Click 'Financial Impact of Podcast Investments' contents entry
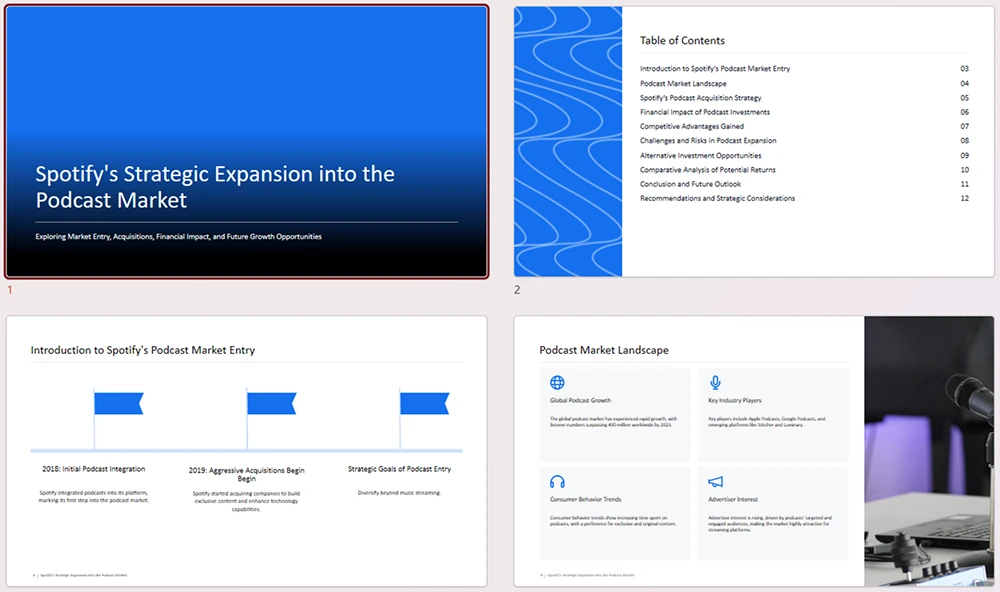This screenshot has width=1000, height=592. (705, 112)
